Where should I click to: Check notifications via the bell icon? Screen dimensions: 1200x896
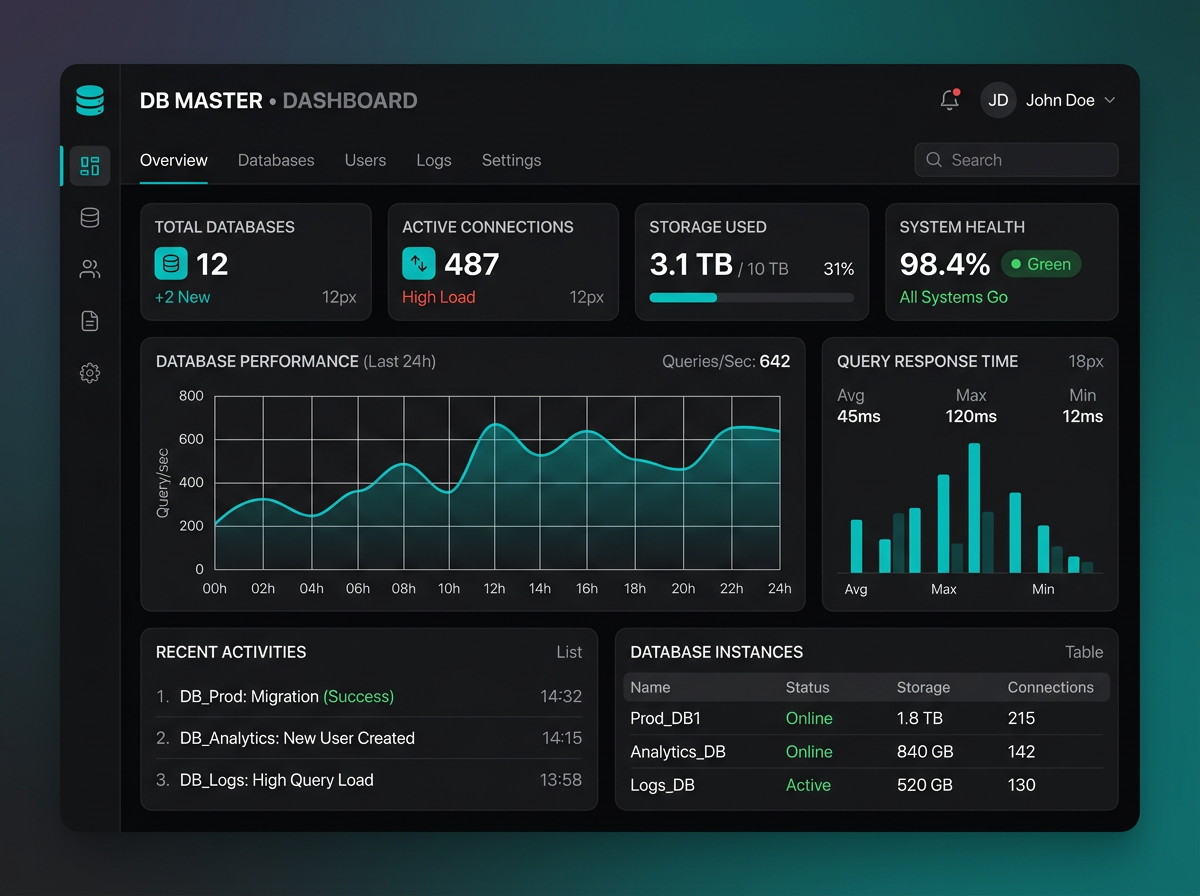coord(950,100)
